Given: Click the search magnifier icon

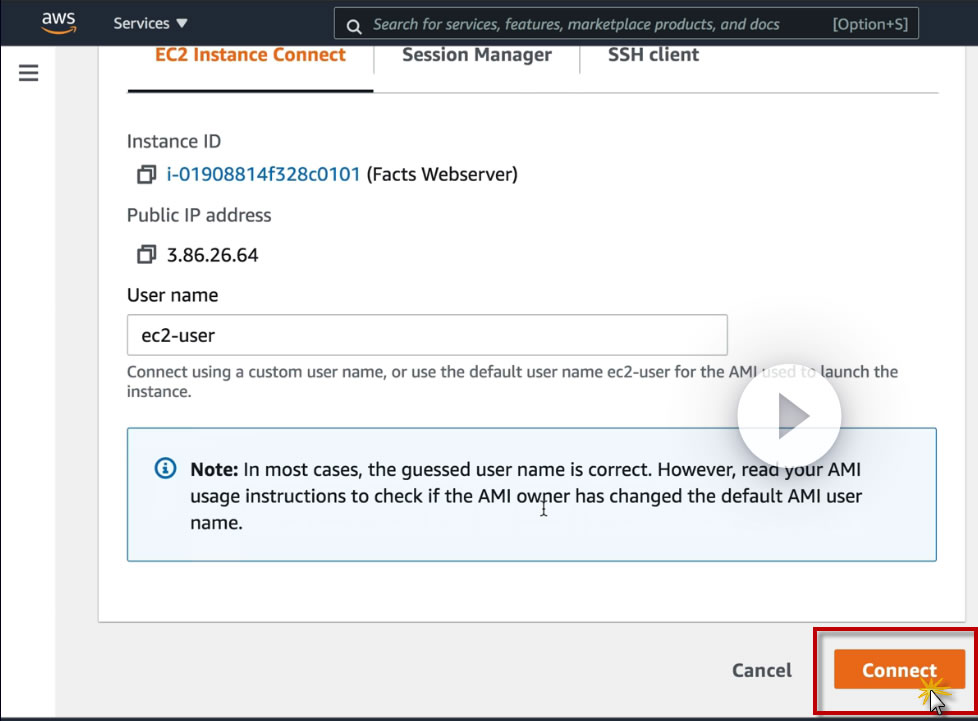Looking at the screenshot, I should click(354, 26).
